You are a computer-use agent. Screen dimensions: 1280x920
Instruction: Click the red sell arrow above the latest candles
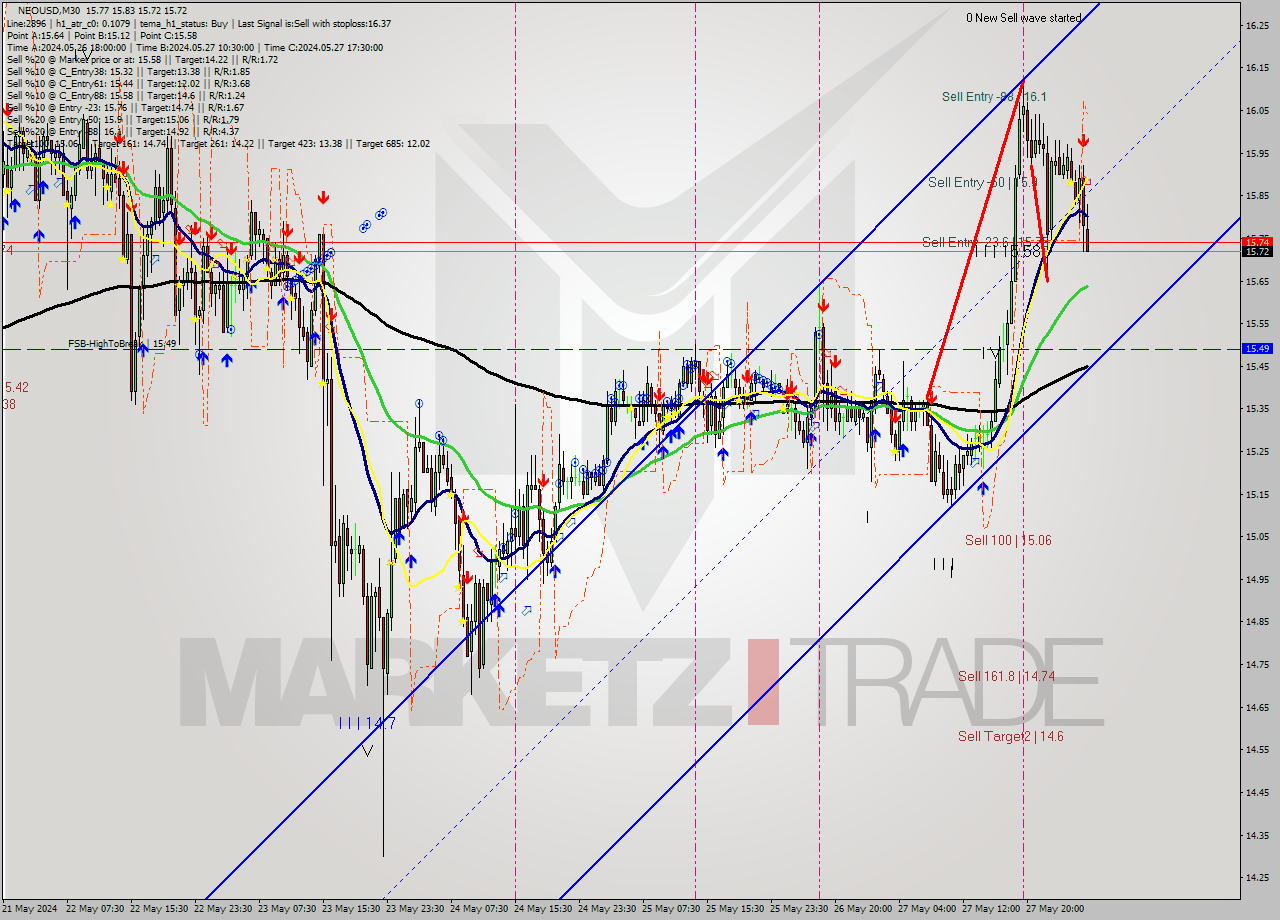tap(1083, 141)
